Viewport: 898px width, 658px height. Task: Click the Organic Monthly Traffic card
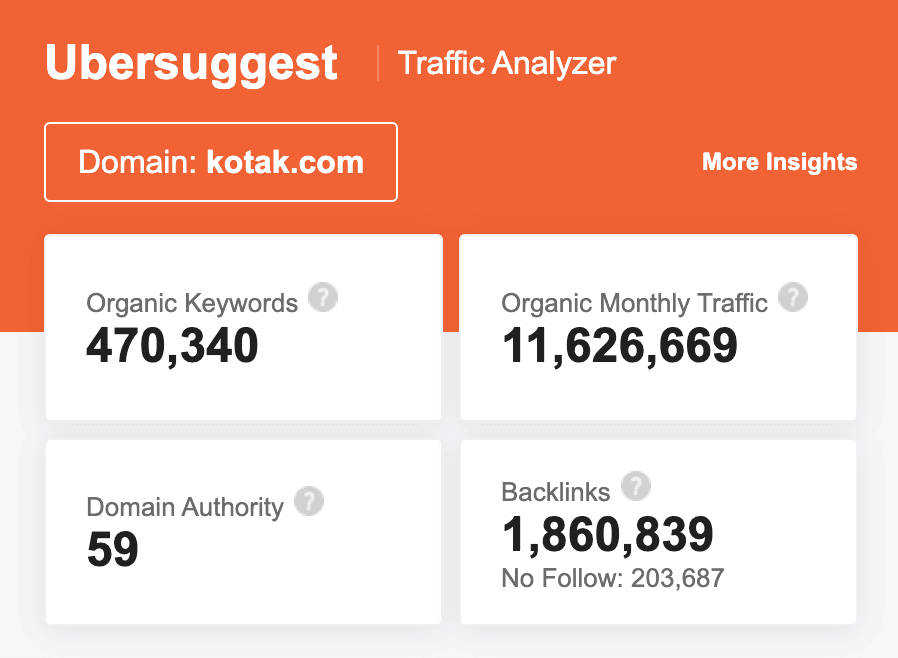click(658, 327)
